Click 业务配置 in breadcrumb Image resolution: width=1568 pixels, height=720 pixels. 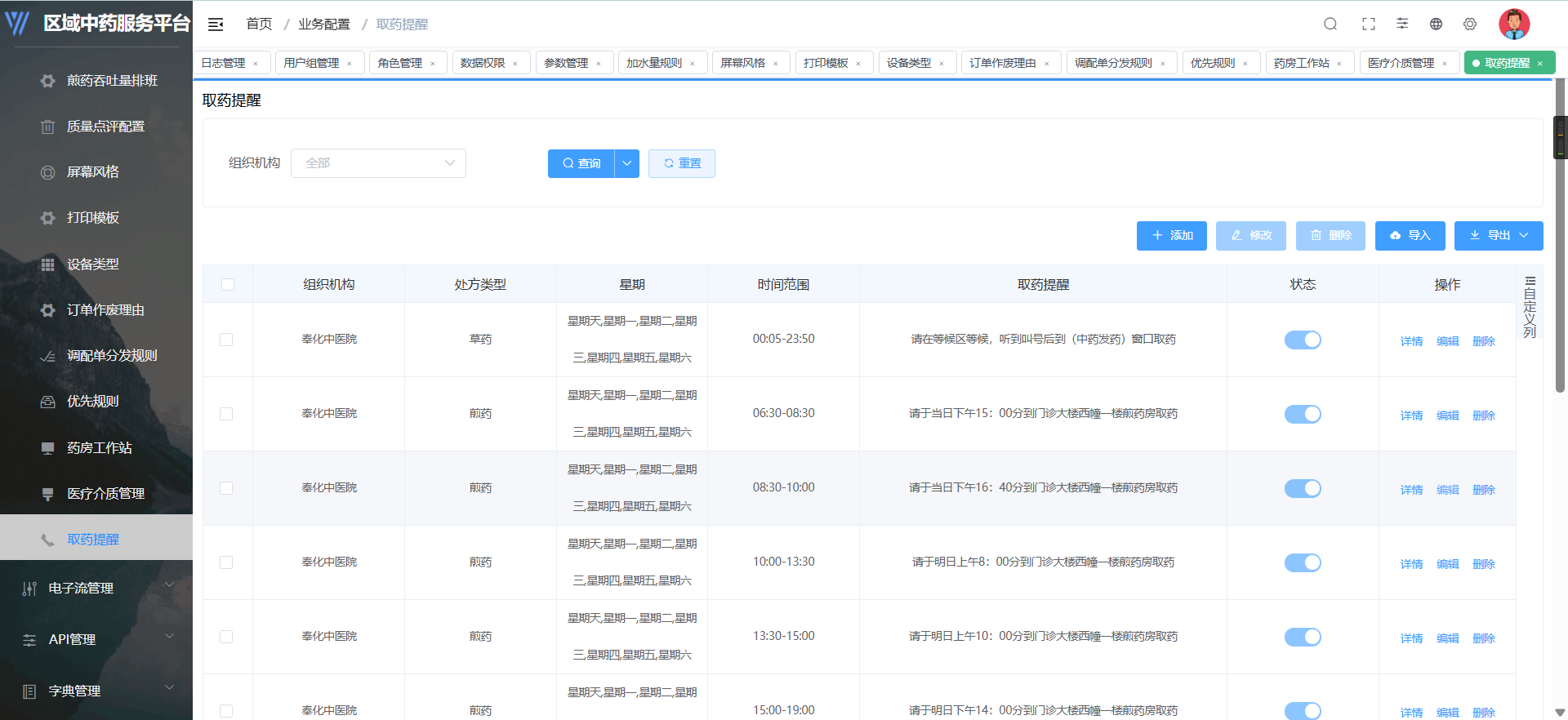(324, 24)
